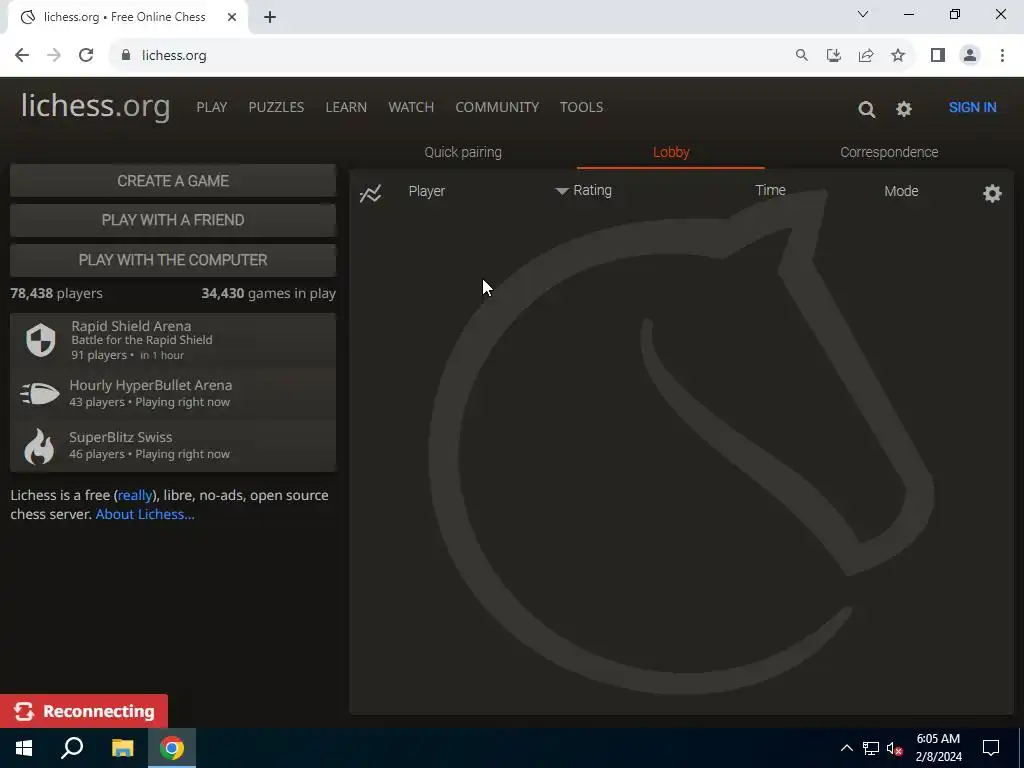This screenshot has width=1024, height=768.
Task: Bookmark this page with the star icon
Action: (898, 56)
